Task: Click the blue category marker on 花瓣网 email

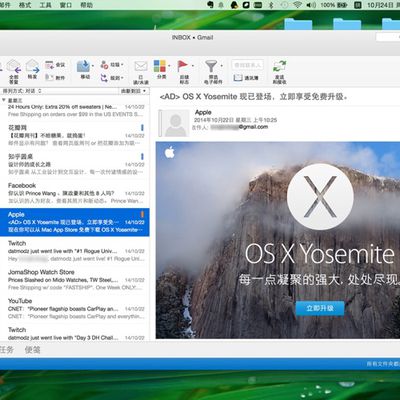Action: (x=142, y=127)
